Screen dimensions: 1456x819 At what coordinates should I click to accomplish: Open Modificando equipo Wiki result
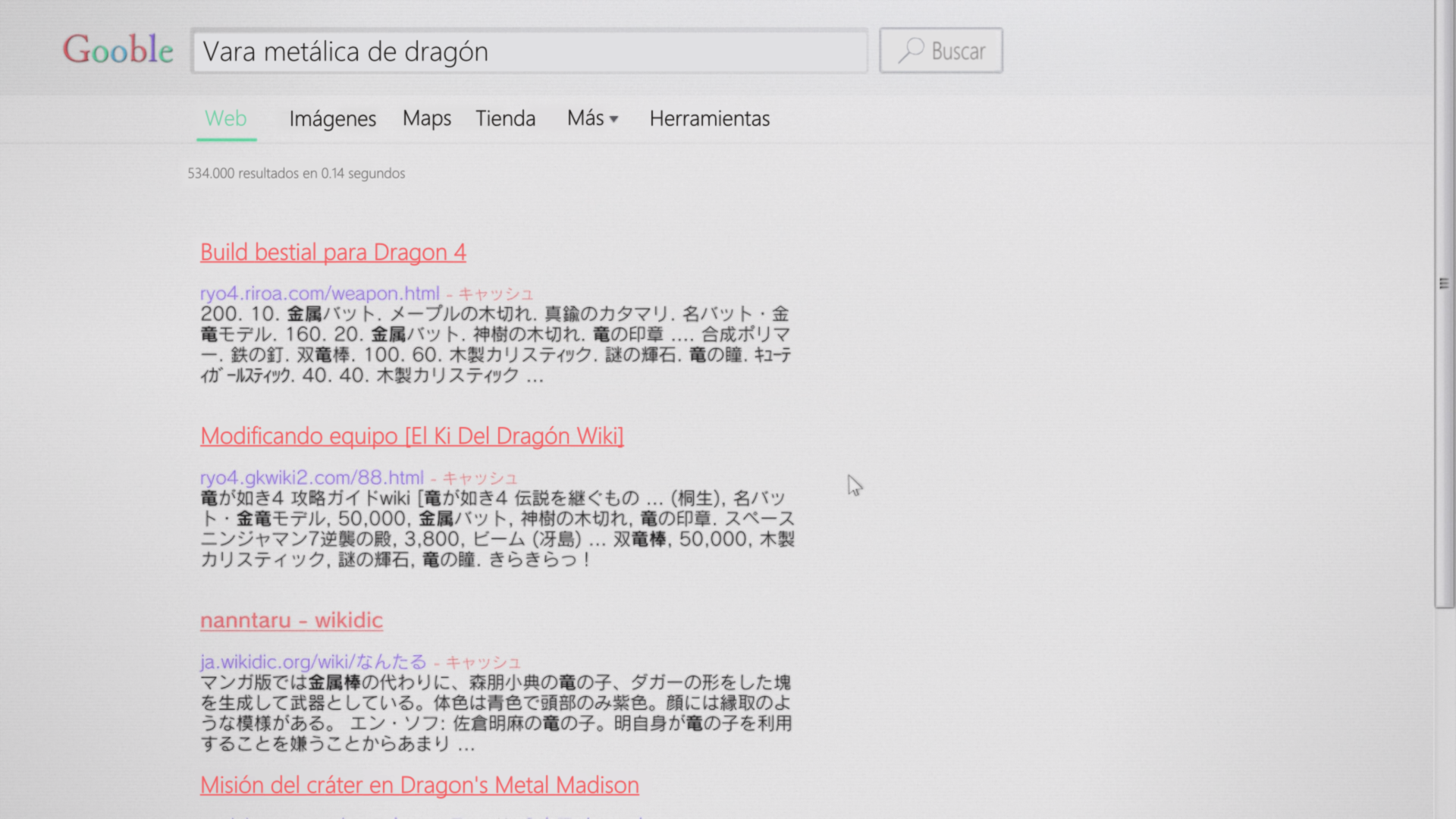[x=412, y=436]
